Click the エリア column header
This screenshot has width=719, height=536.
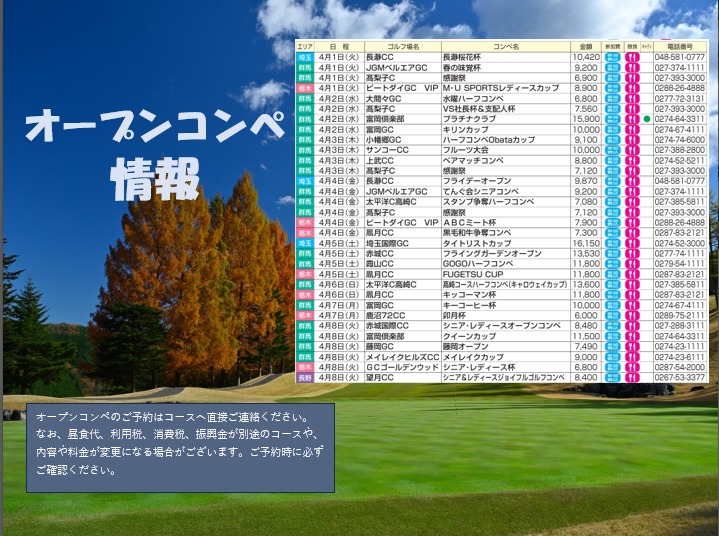(305, 47)
